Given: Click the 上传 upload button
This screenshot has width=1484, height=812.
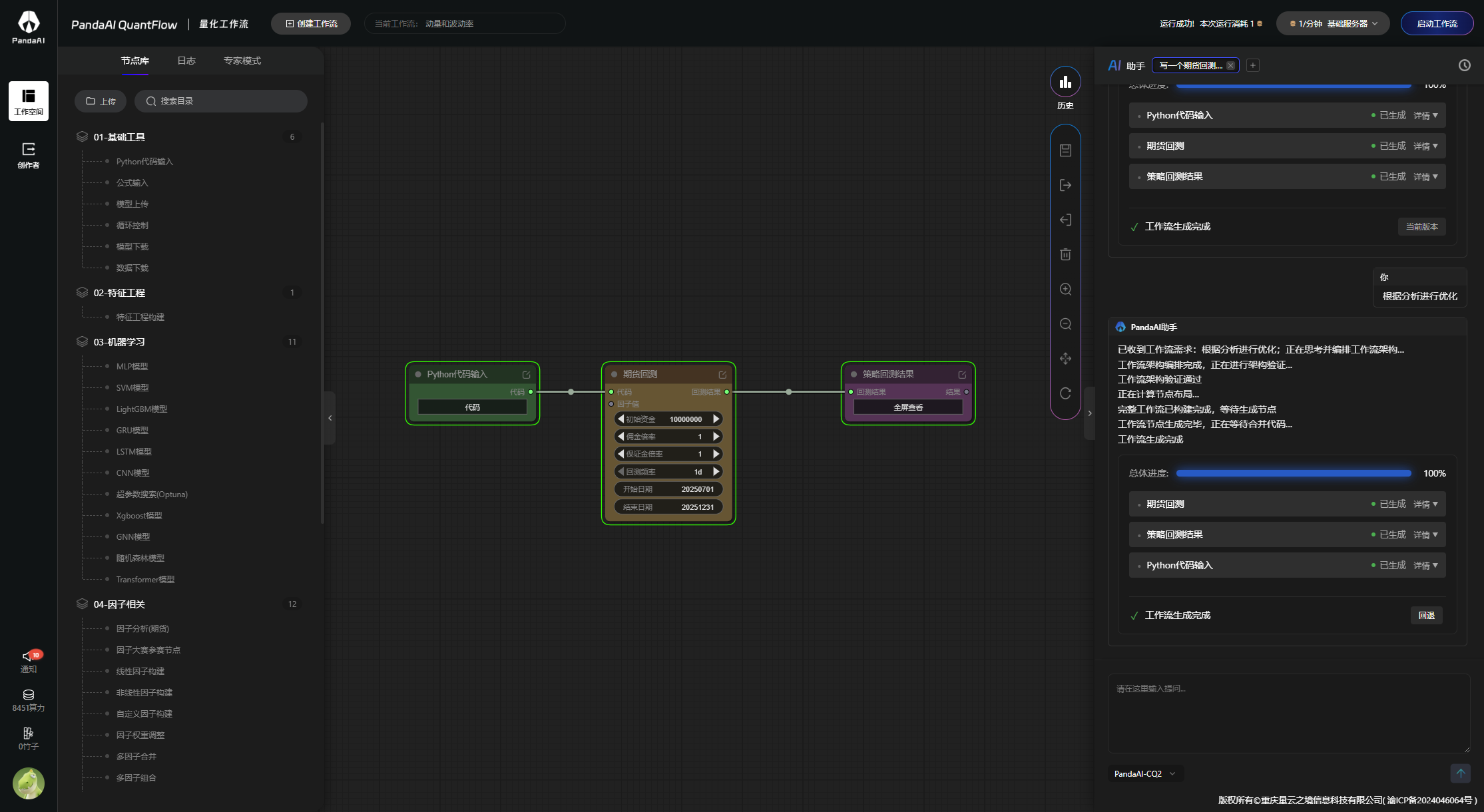Looking at the screenshot, I should coord(101,101).
